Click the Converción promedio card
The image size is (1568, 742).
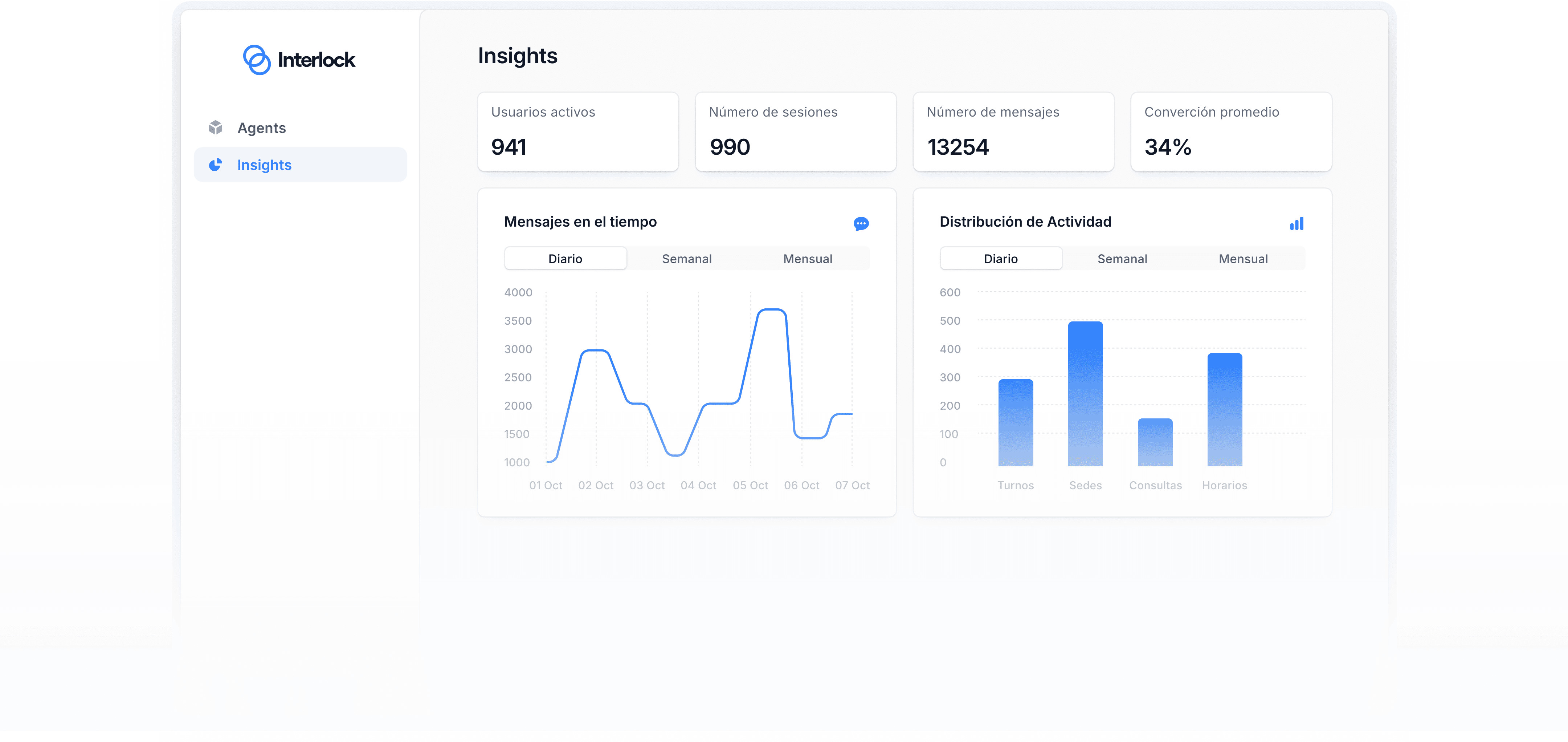click(1231, 131)
